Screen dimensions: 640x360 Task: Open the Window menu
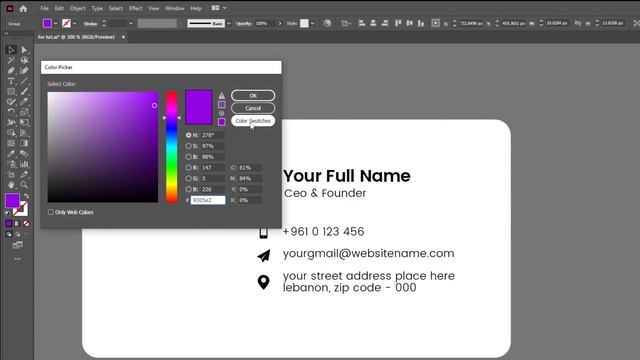[175, 8]
